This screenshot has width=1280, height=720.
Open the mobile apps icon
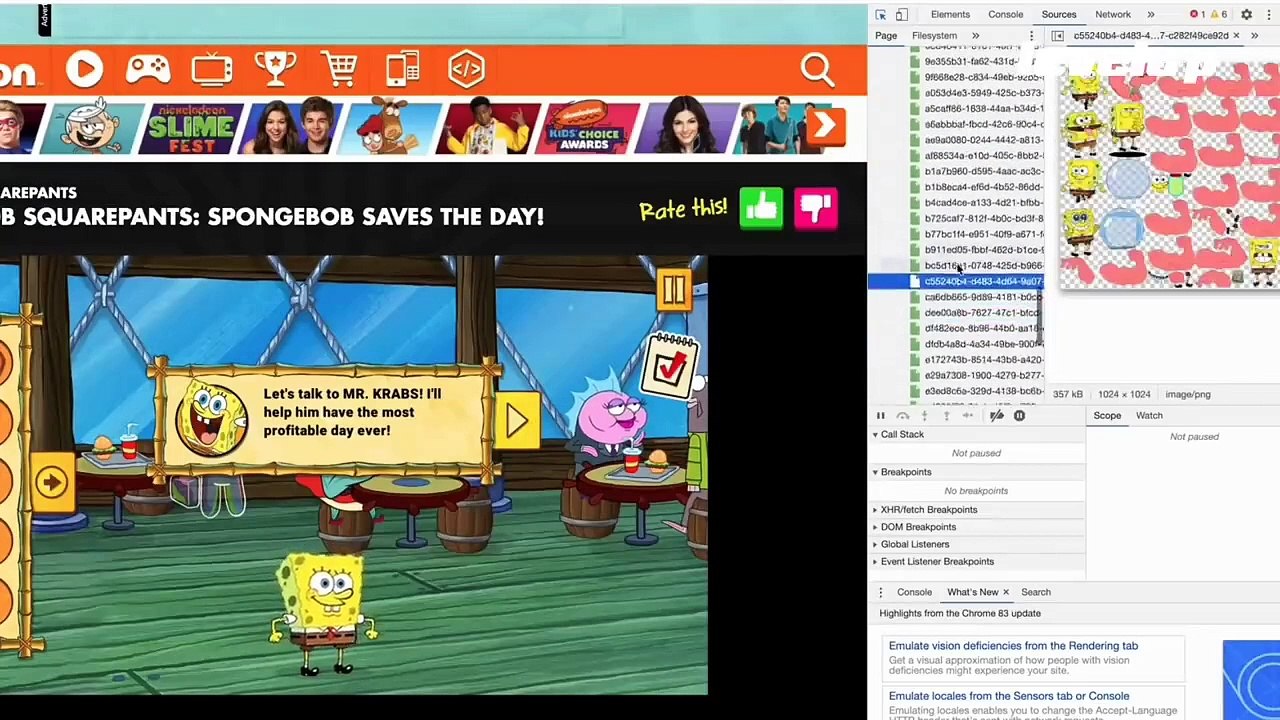coord(402,69)
